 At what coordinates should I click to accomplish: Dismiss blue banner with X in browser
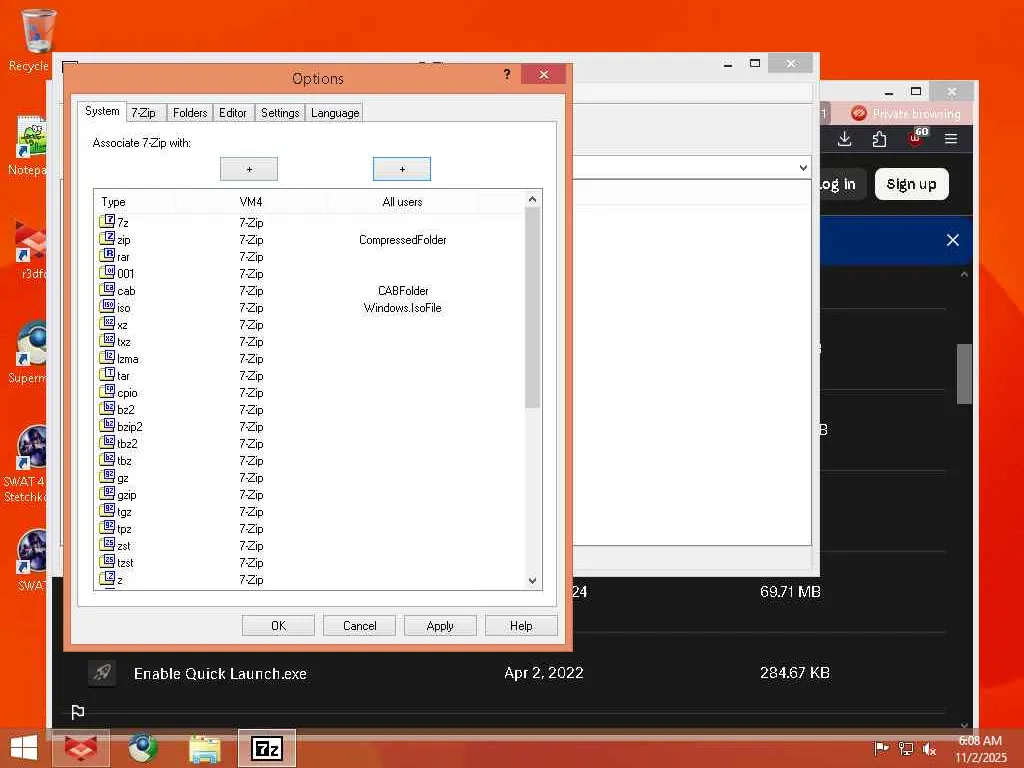pos(953,240)
